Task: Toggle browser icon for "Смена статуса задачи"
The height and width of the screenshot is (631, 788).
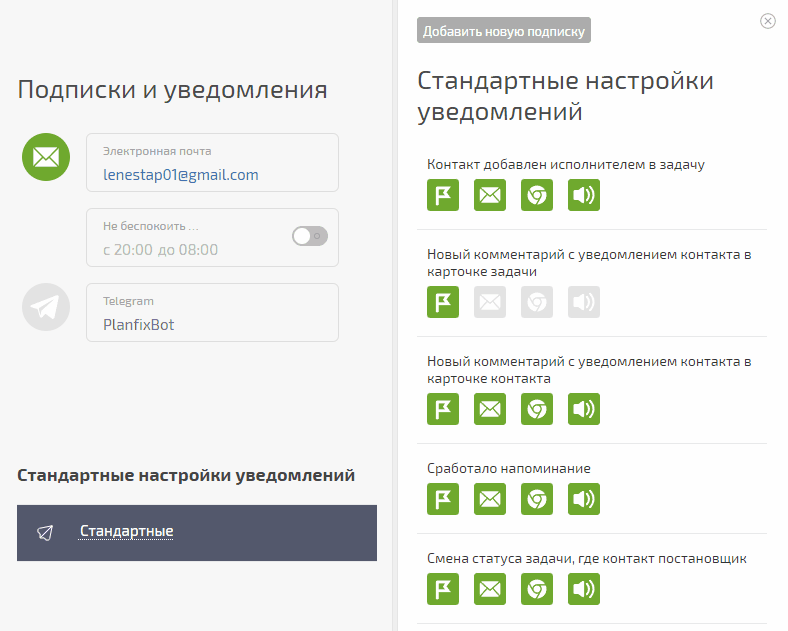Action: tap(537, 589)
